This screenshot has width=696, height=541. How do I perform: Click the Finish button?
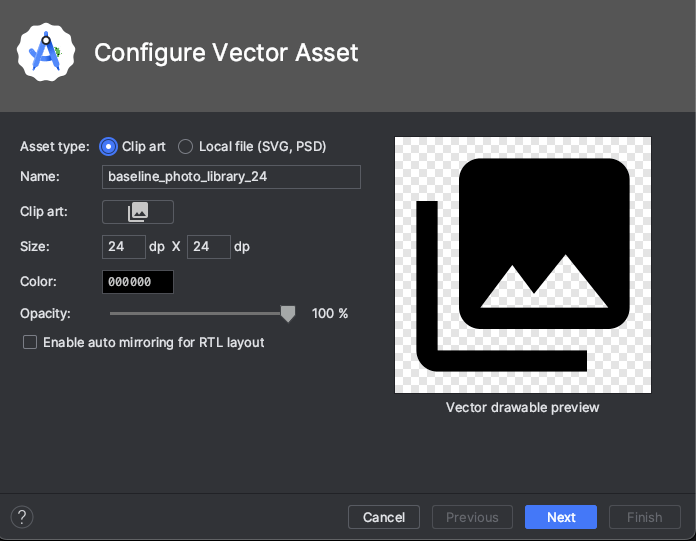[x=645, y=517]
